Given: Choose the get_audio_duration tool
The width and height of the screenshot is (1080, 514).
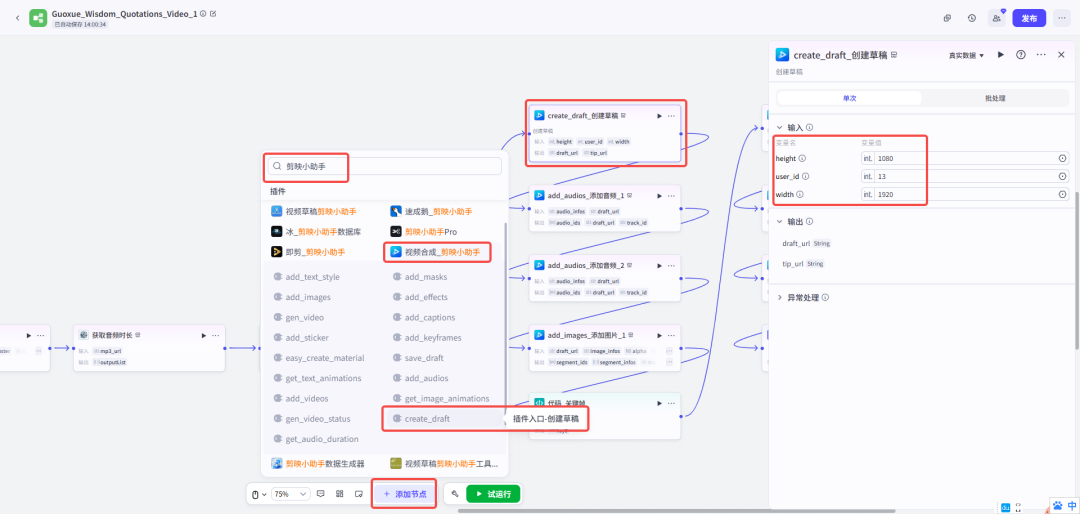Looking at the screenshot, I should pyautogui.click(x=315, y=439).
